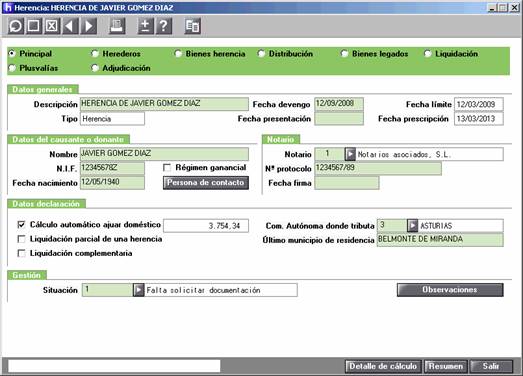The width and height of the screenshot is (523, 376).
Task: Click the empty Fecha firma field
Action: click(347, 183)
